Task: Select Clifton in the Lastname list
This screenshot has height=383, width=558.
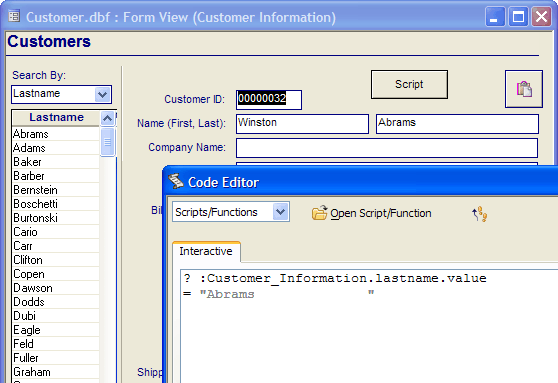Action: tap(56, 260)
